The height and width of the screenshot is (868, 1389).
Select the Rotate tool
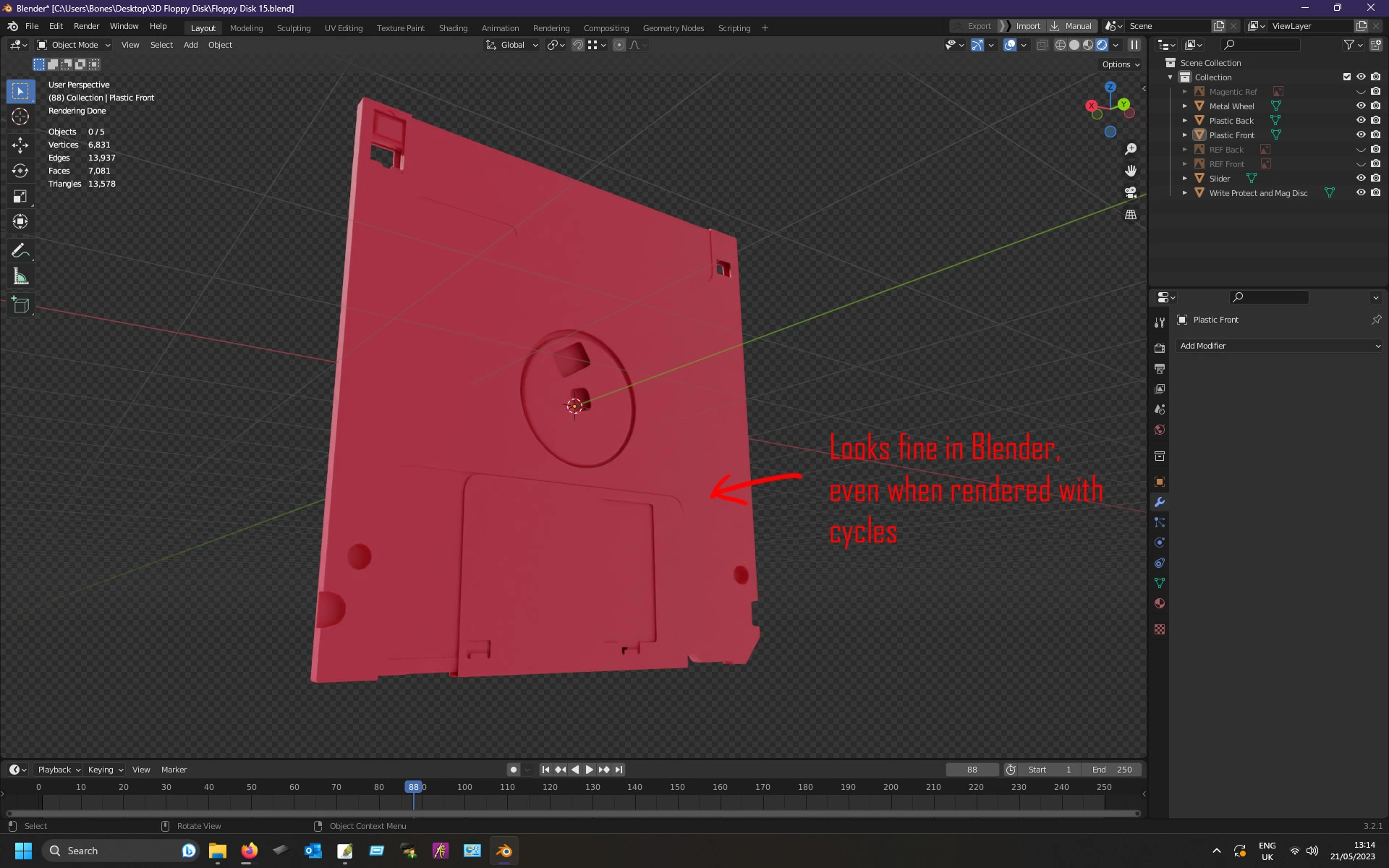coord(20,171)
